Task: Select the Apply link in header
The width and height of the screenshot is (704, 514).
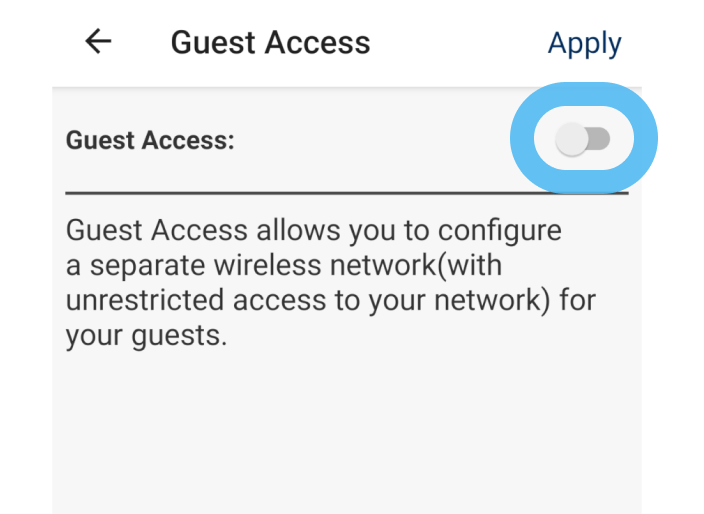Action: tap(584, 43)
